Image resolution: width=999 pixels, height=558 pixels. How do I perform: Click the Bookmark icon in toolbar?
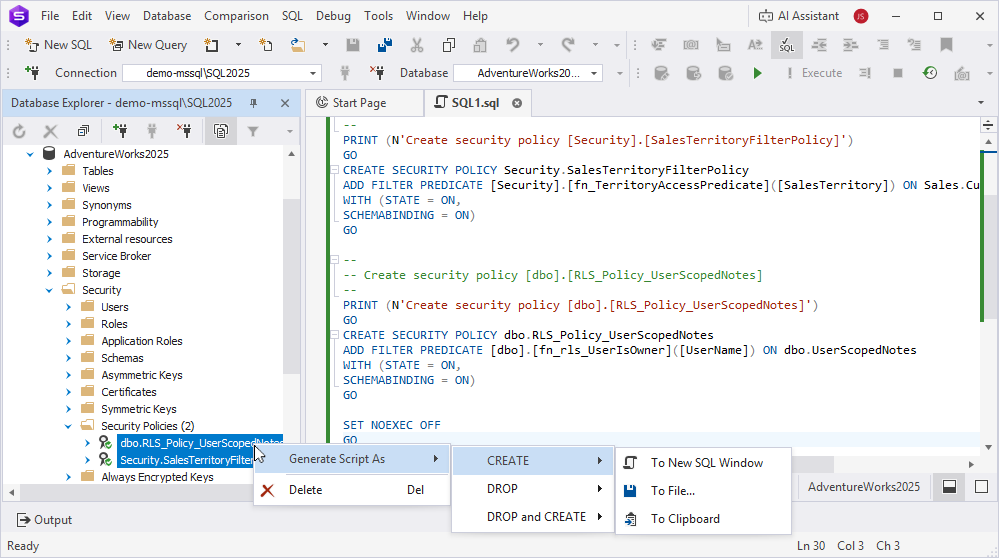click(x=946, y=45)
